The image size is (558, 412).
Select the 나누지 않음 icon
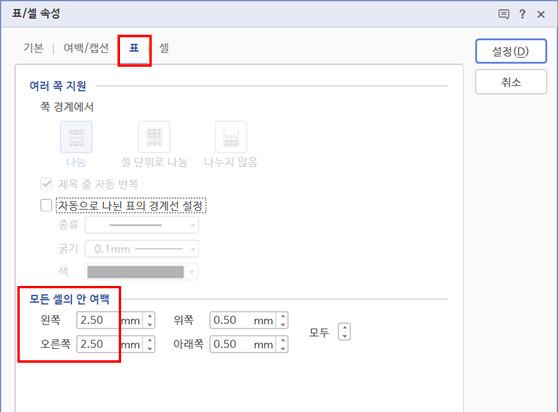point(231,137)
